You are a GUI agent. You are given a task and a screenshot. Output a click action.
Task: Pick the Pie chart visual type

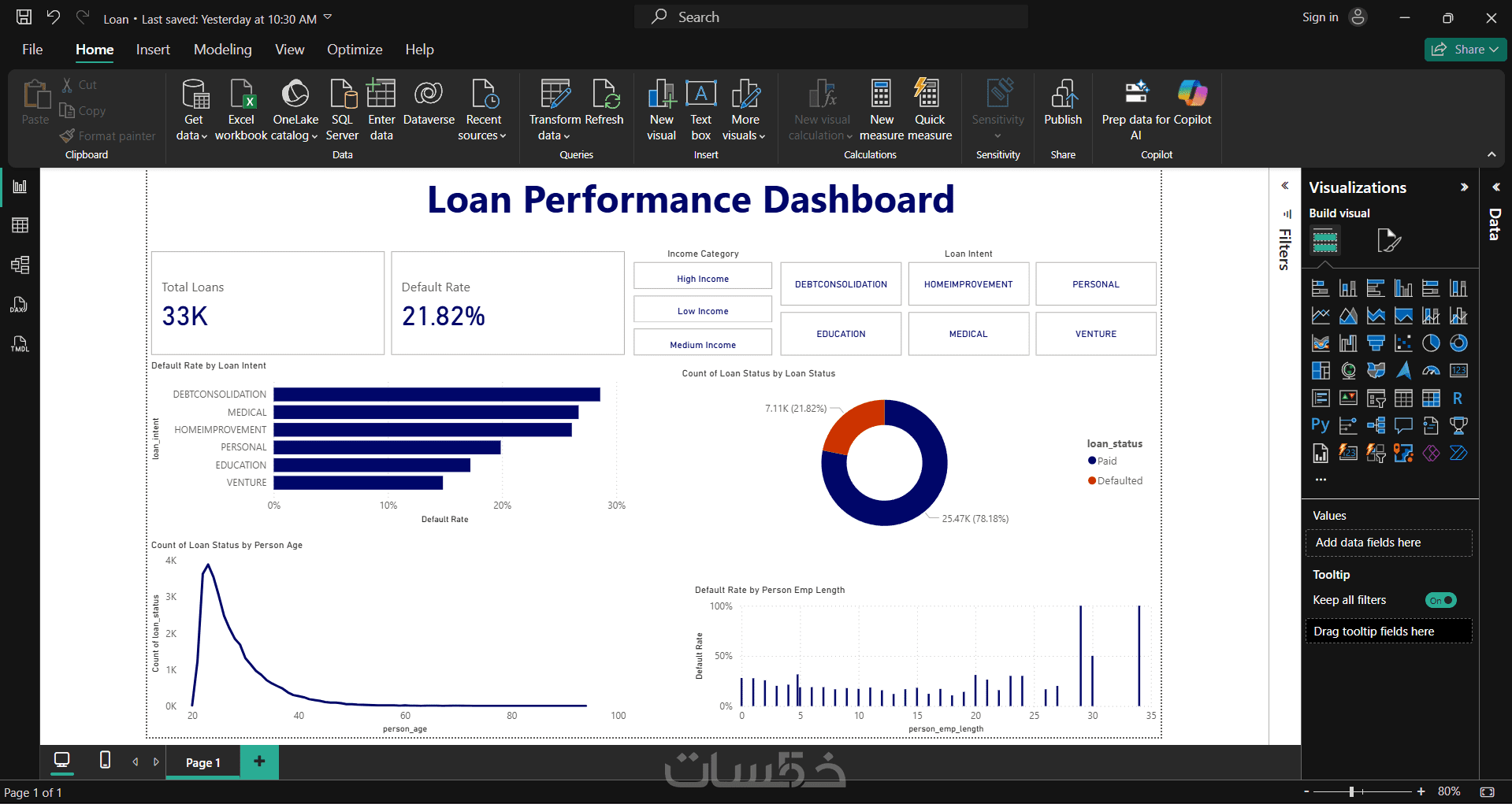(x=1431, y=343)
